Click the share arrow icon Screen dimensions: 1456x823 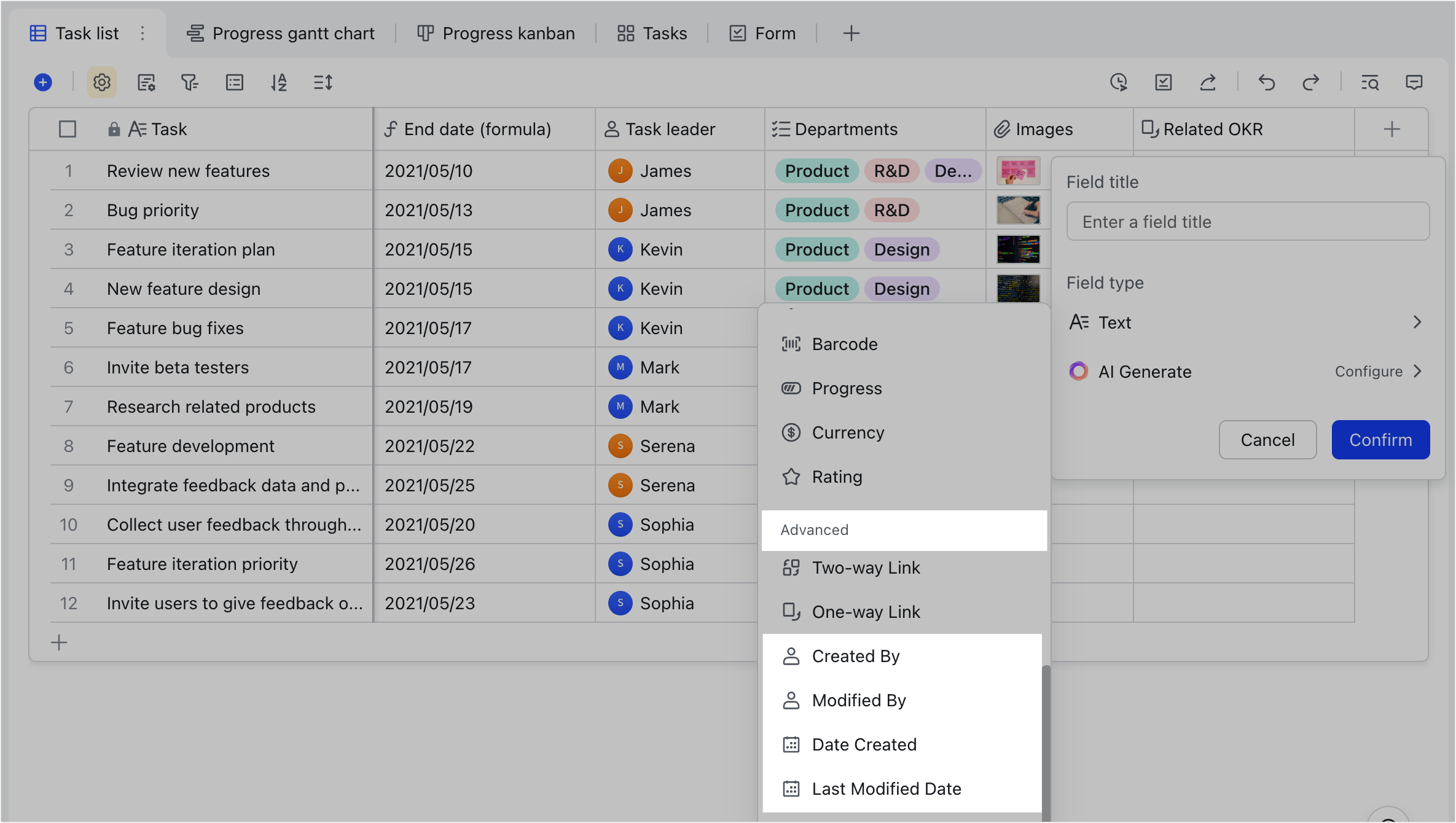(x=1208, y=82)
